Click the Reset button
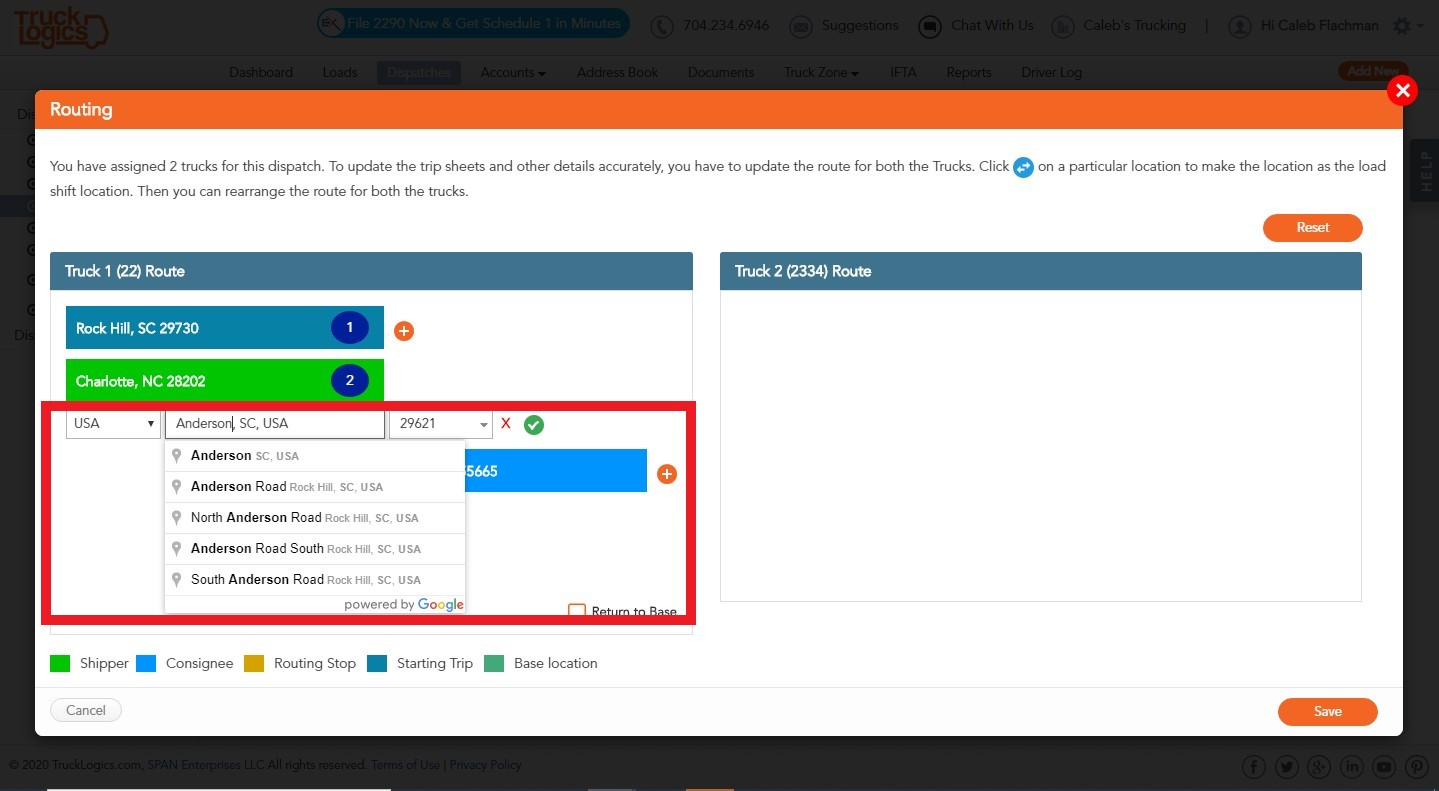 (x=1313, y=228)
